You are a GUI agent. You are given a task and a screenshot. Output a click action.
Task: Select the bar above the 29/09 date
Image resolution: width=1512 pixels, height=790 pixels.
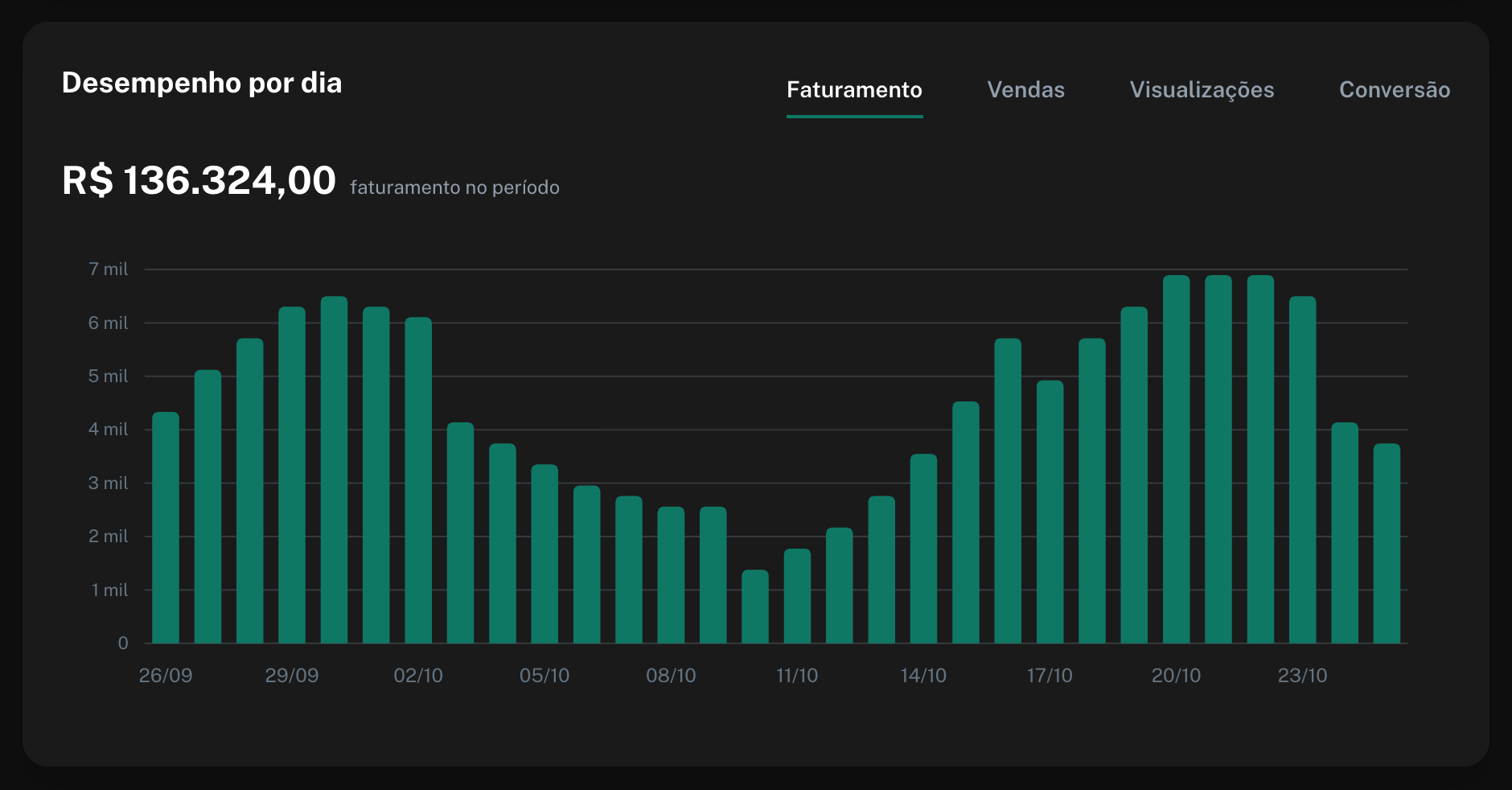tap(292, 475)
